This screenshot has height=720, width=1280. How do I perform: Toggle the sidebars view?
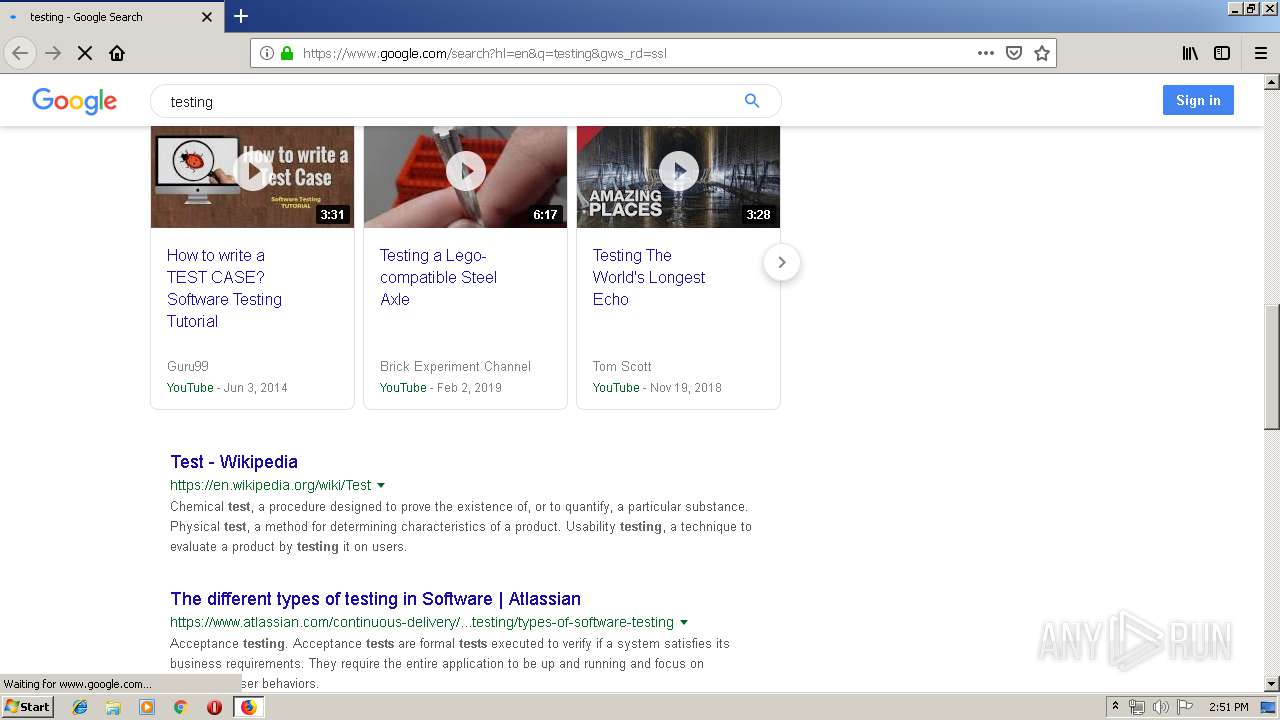1222,53
